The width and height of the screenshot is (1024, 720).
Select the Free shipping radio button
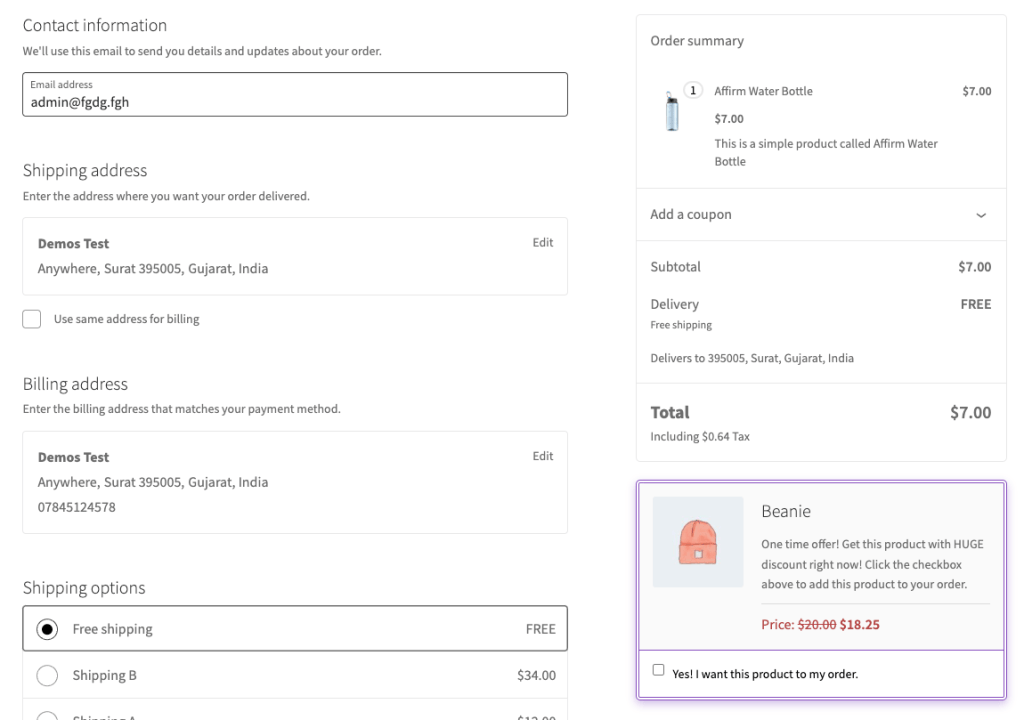click(x=47, y=629)
